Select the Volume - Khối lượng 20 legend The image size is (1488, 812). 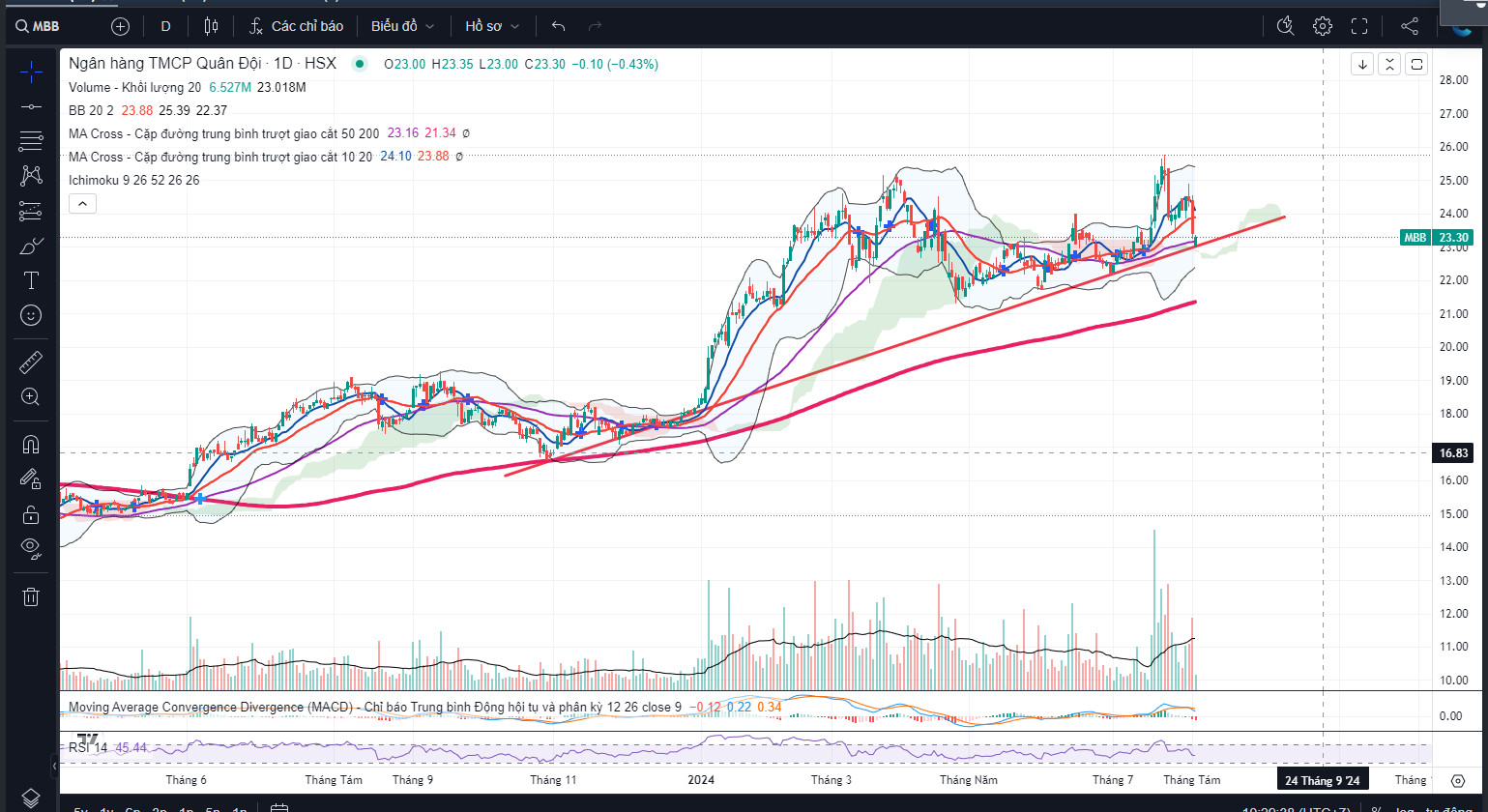(135, 87)
